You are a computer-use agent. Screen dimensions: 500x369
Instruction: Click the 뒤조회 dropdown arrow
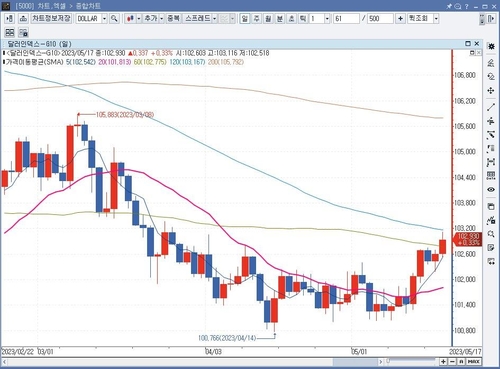tap(436, 19)
